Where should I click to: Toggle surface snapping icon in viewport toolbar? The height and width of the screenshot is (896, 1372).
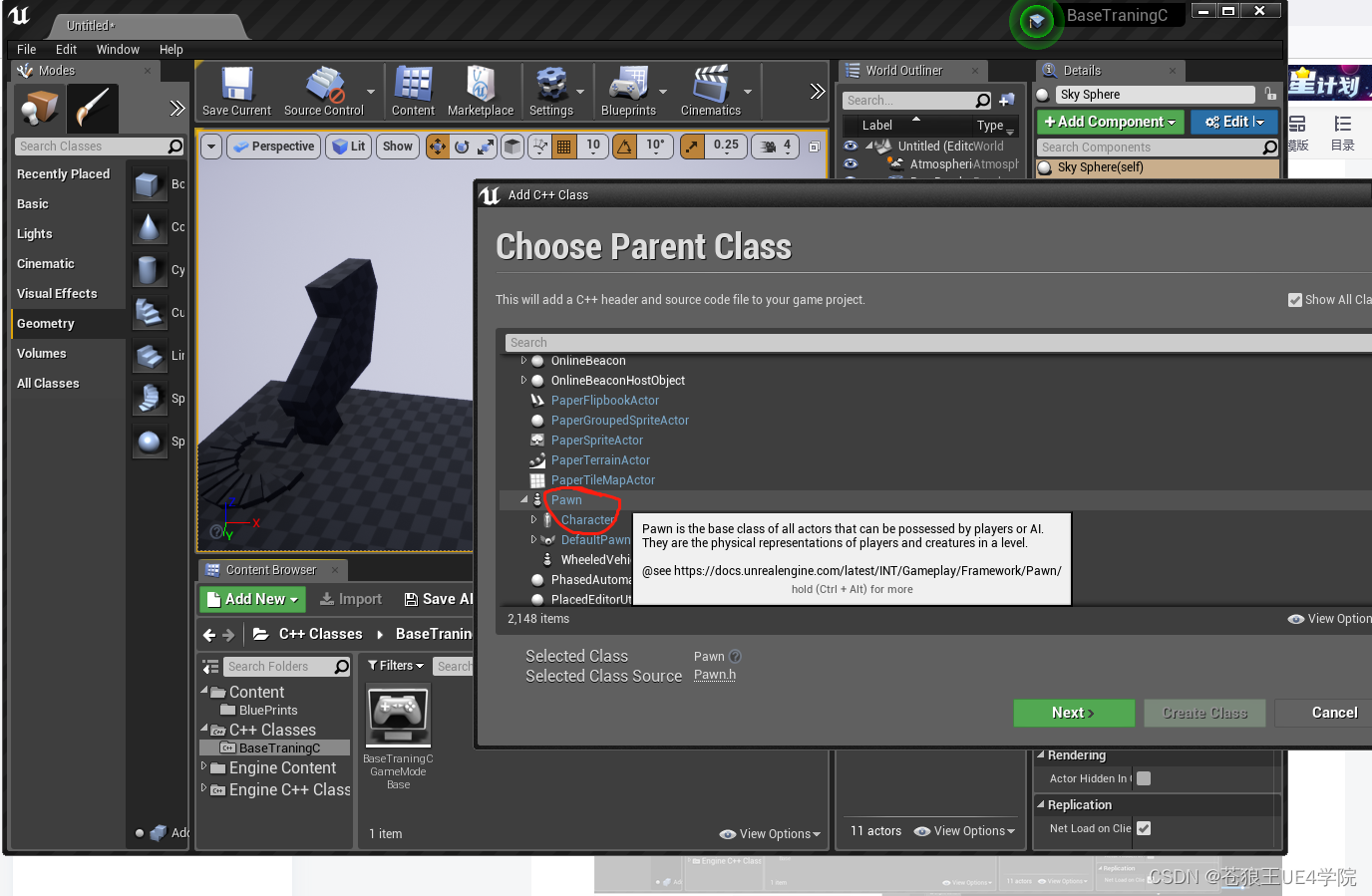(x=540, y=147)
